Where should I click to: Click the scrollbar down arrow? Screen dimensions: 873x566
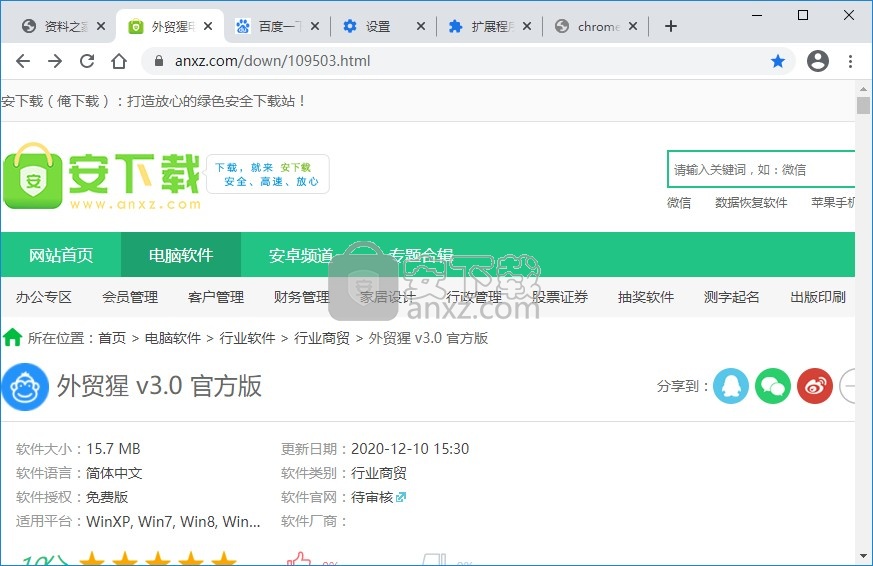(x=863, y=555)
